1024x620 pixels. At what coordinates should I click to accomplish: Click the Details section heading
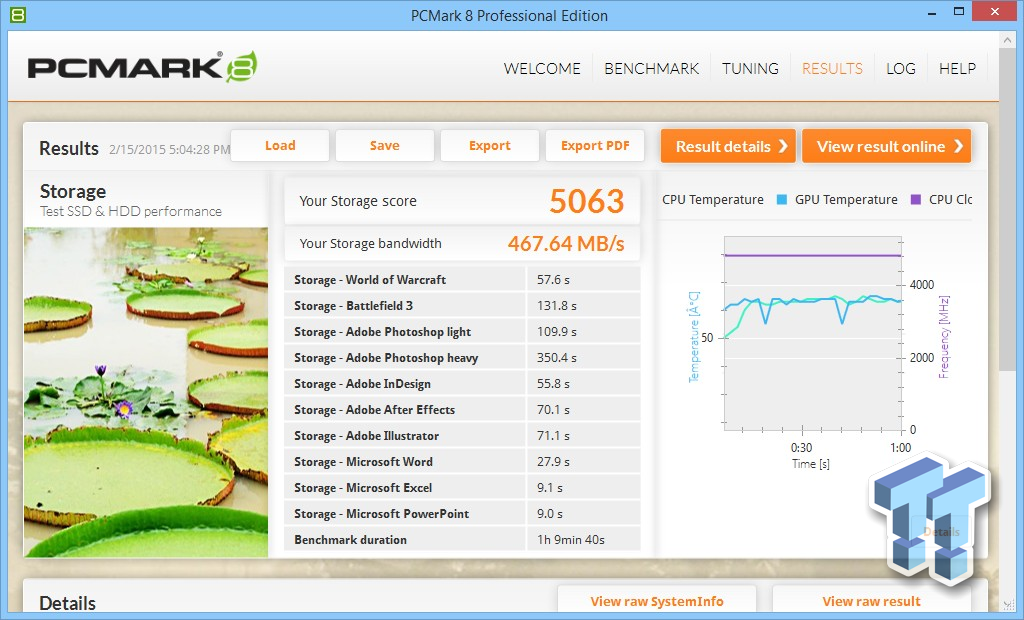point(67,603)
